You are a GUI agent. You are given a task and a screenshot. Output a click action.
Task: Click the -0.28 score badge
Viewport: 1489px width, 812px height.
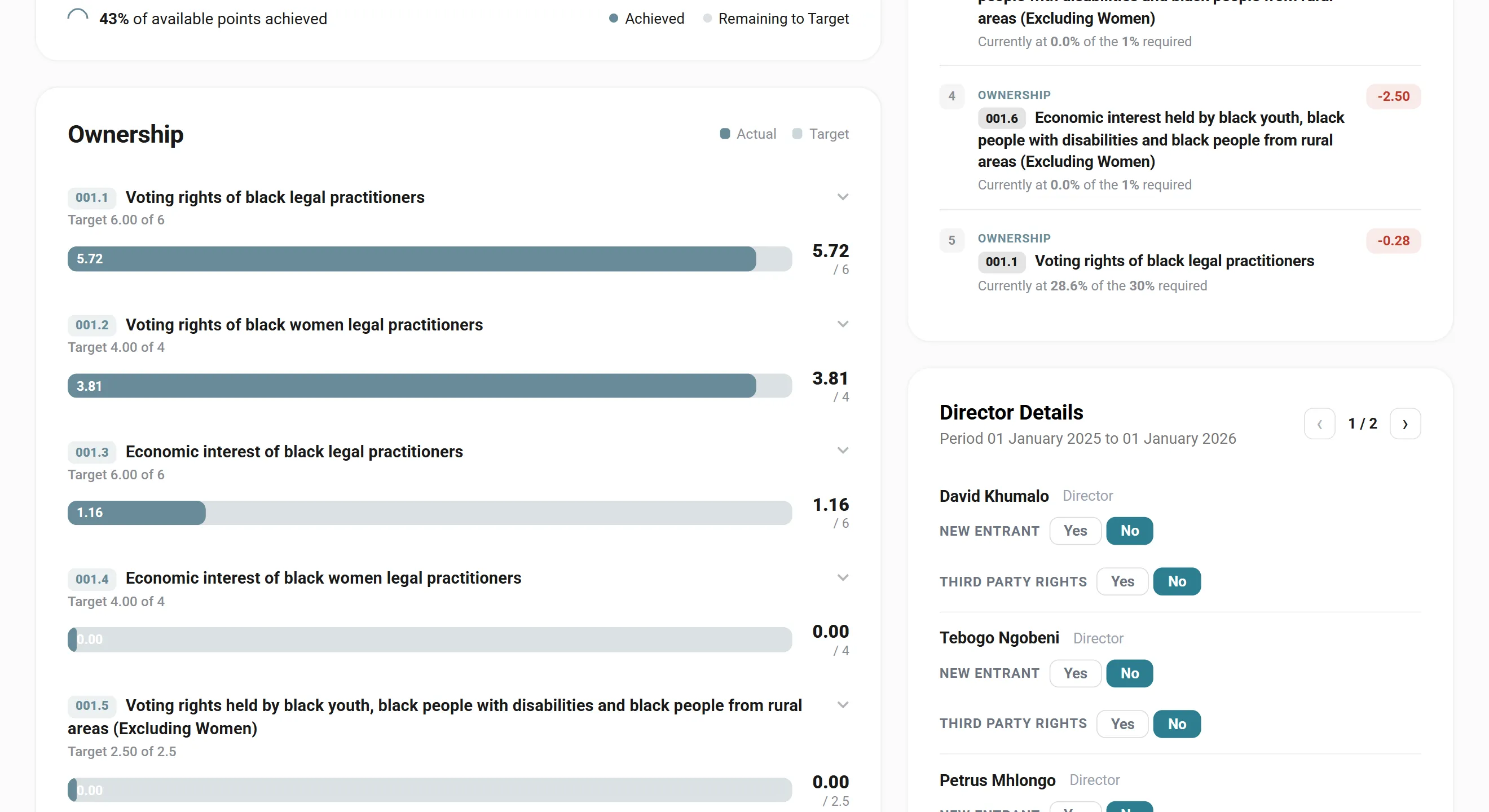pyautogui.click(x=1393, y=241)
